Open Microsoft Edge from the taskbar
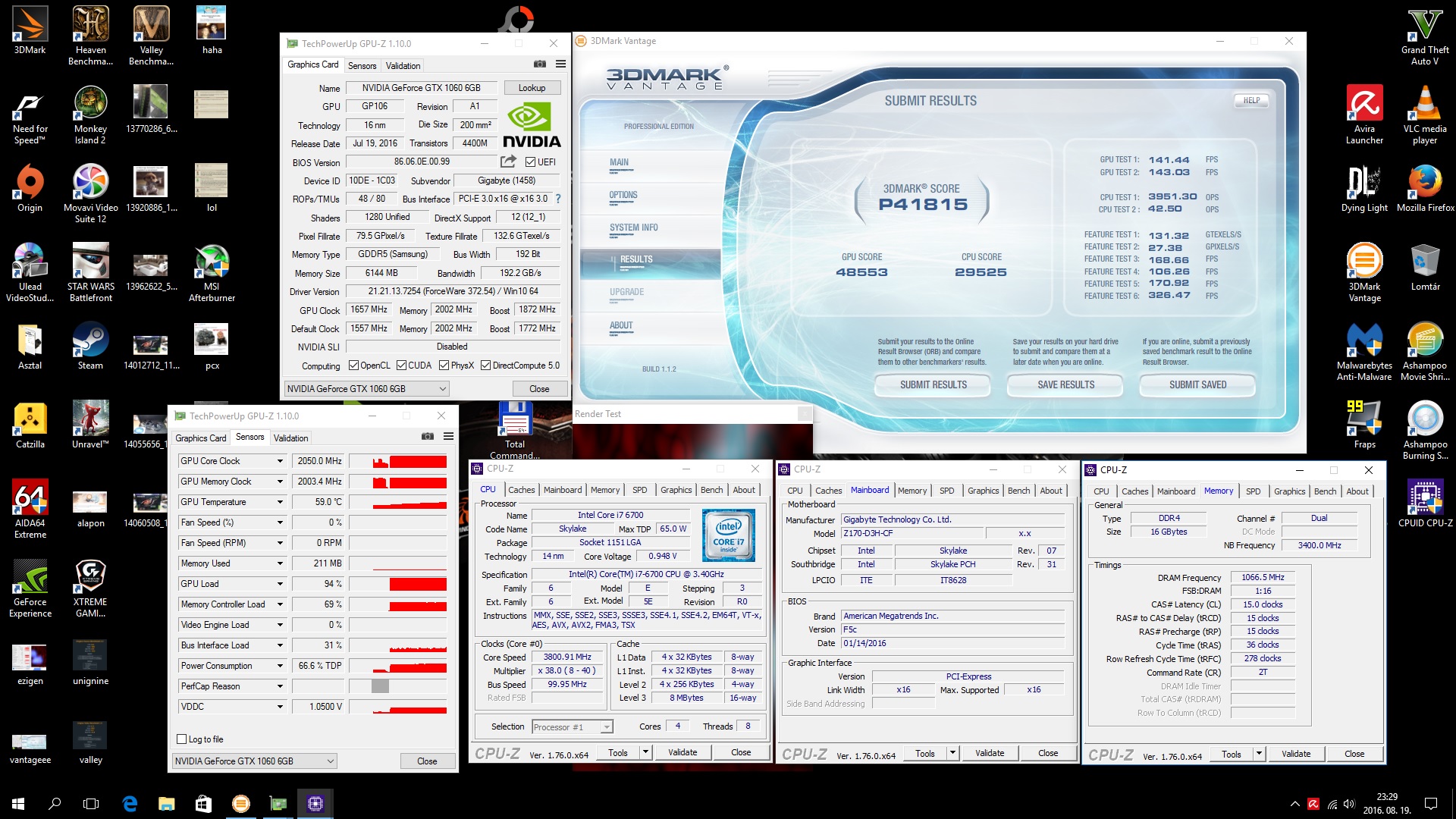 (130, 803)
